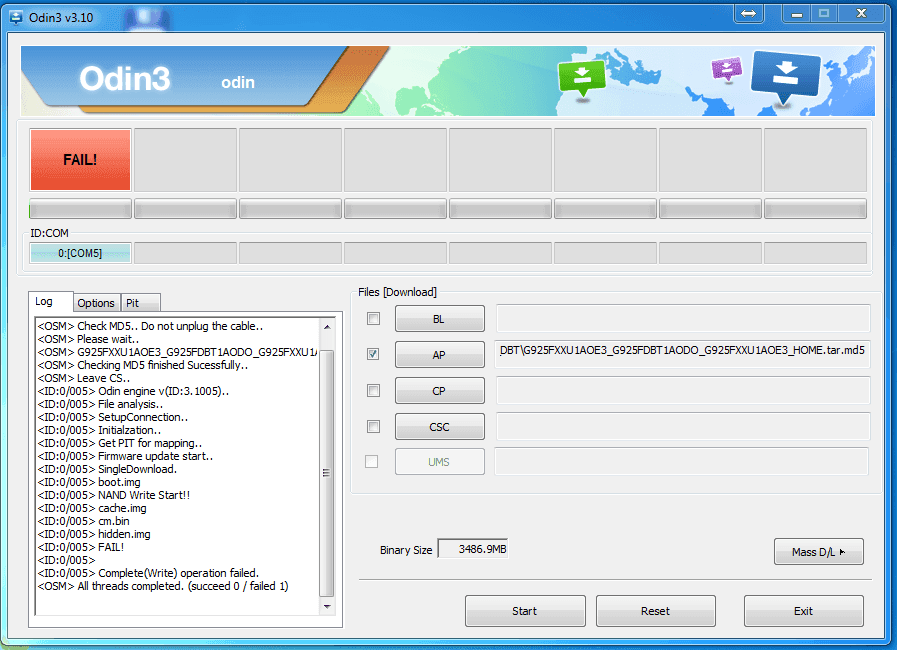897x650 pixels.
Task: Click the CSC button to pick a file
Action: pyautogui.click(x=439, y=427)
